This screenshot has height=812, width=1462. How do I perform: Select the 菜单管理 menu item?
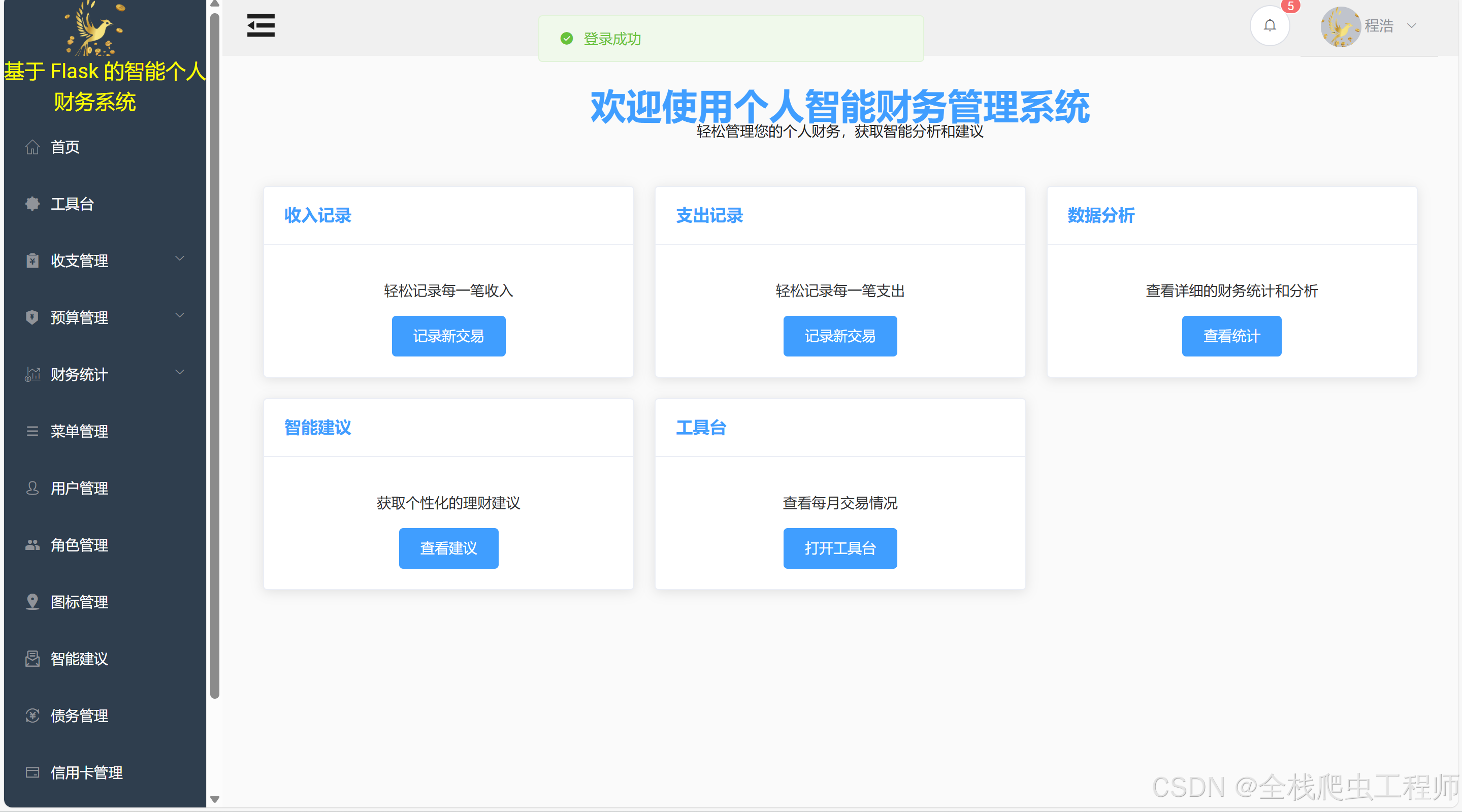click(x=79, y=431)
